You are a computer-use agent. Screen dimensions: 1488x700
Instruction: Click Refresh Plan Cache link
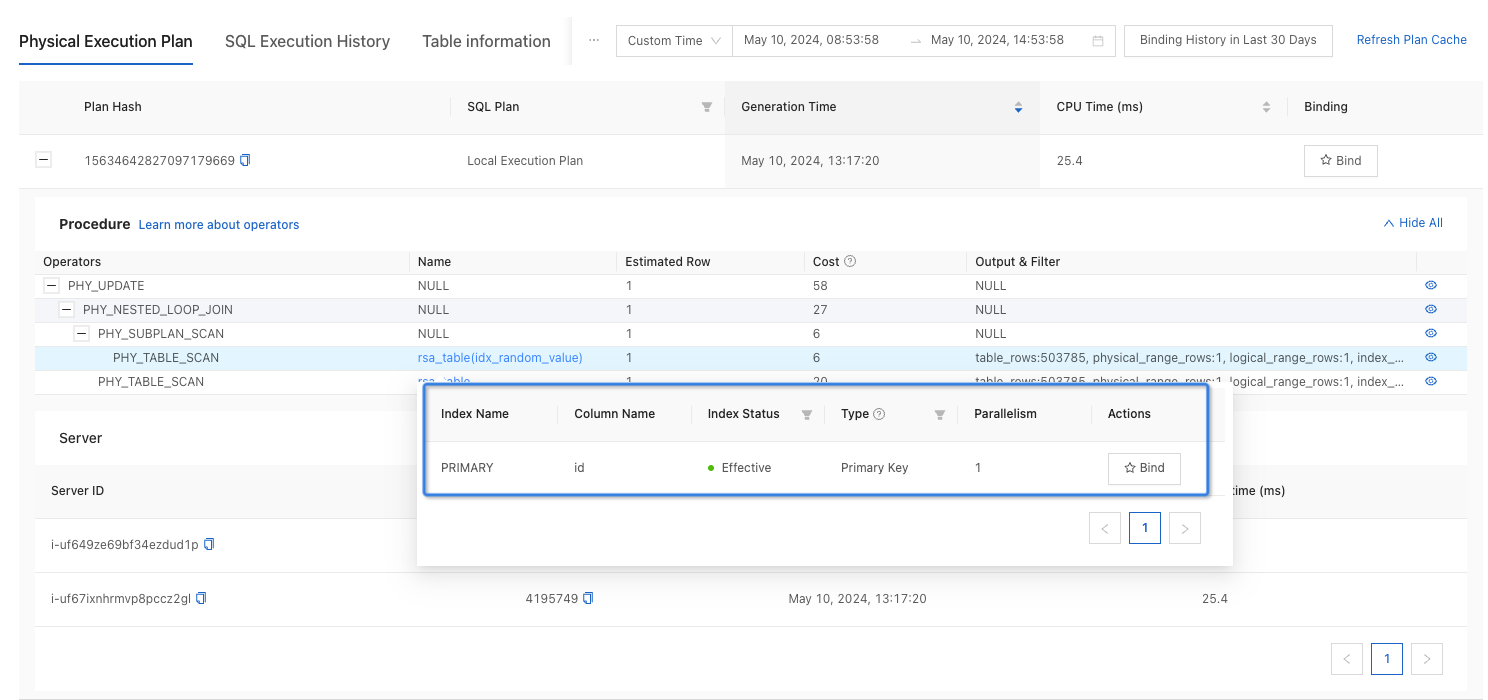pos(1411,40)
